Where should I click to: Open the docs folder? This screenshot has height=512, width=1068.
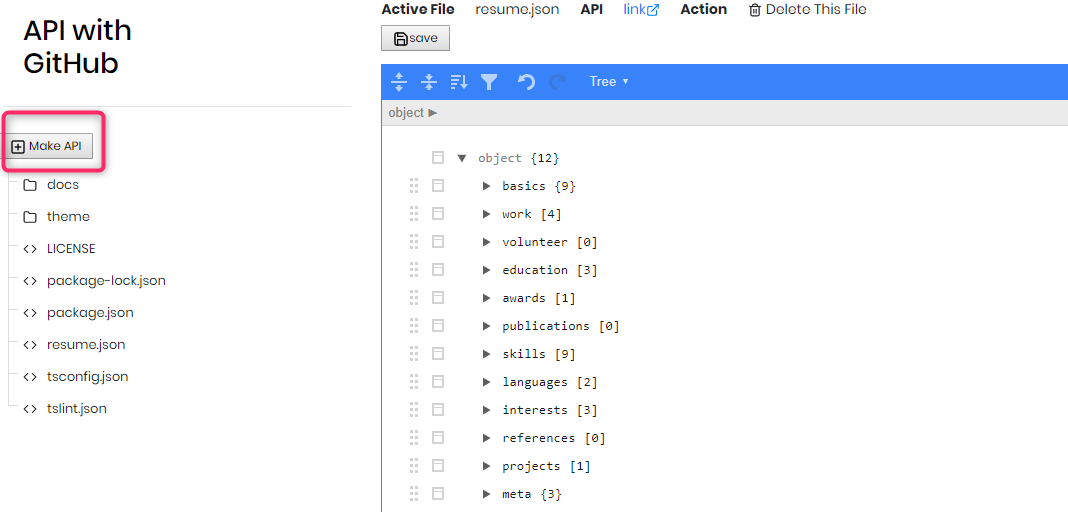point(63,185)
